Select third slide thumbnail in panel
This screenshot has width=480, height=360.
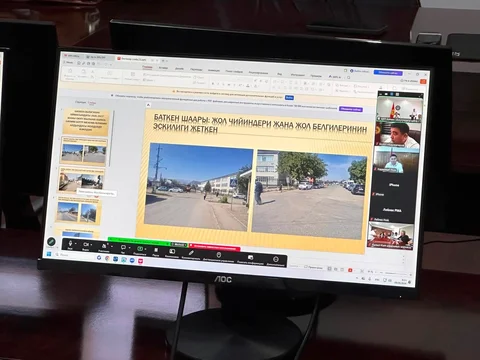[82, 180]
